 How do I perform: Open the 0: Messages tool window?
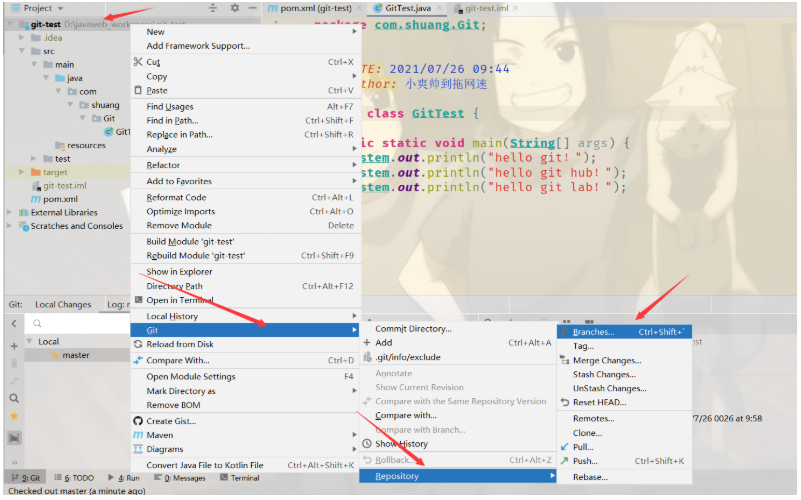click(x=179, y=478)
